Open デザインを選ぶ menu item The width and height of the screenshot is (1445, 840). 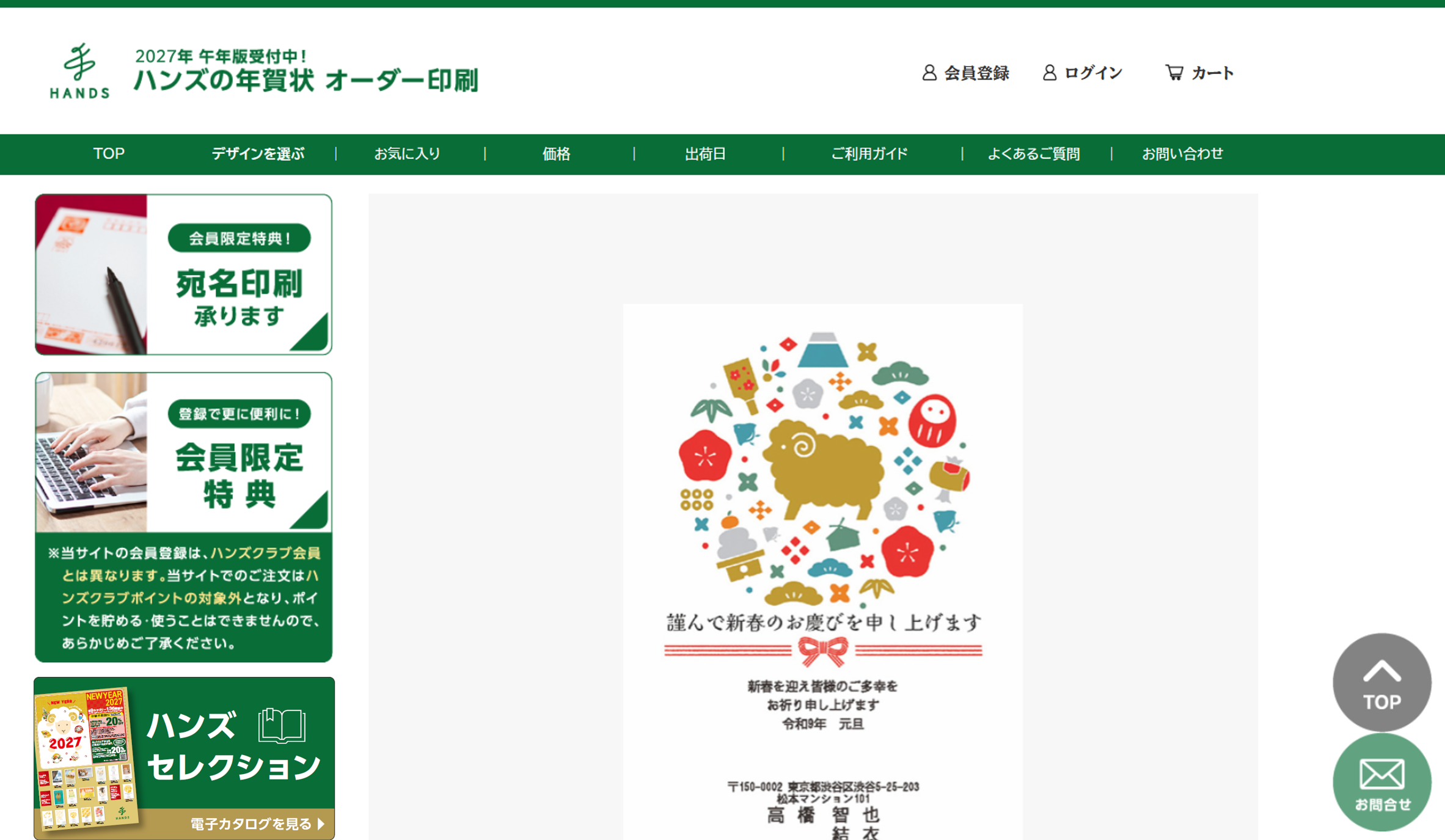click(x=258, y=154)
